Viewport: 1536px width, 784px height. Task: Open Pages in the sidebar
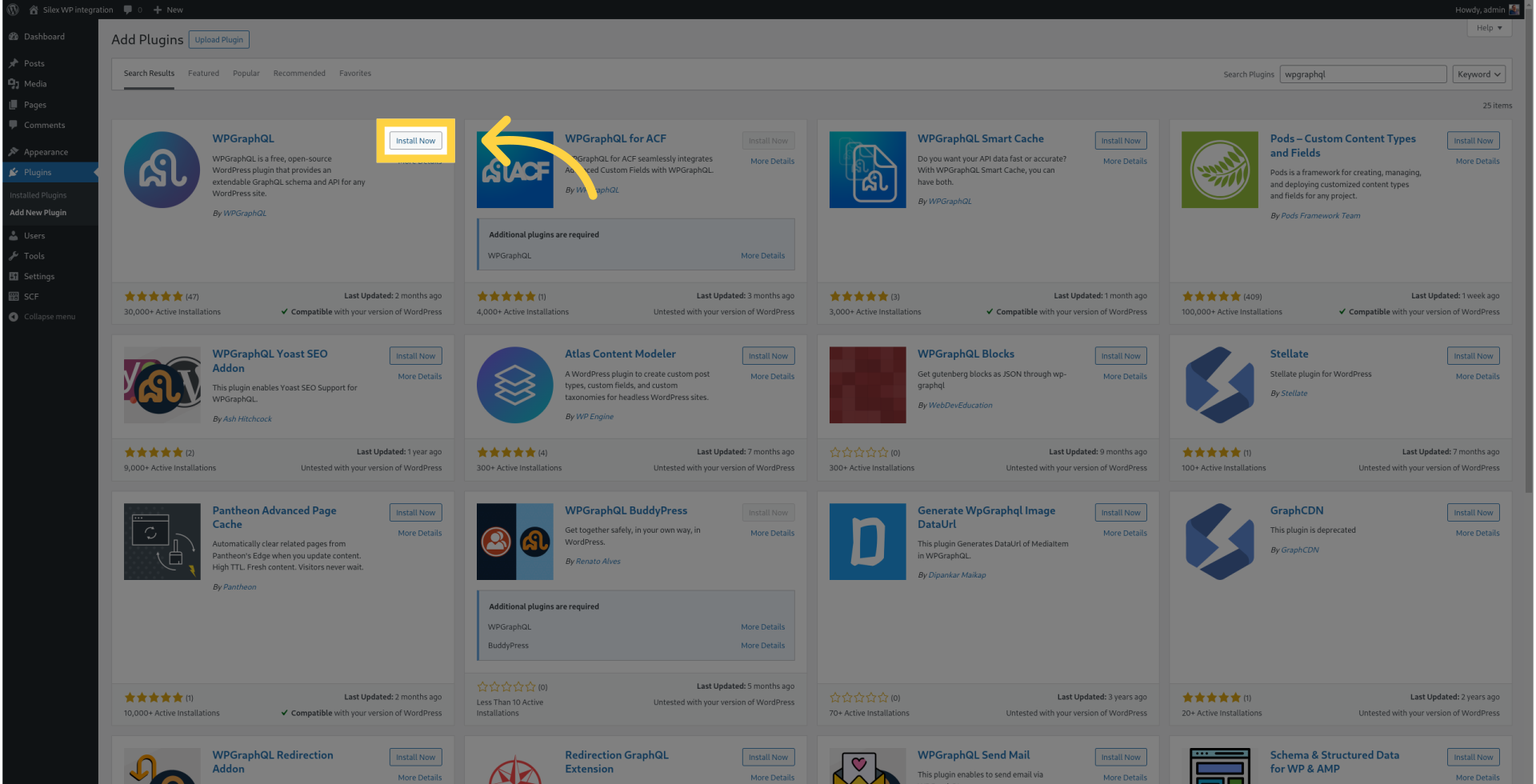34,105
